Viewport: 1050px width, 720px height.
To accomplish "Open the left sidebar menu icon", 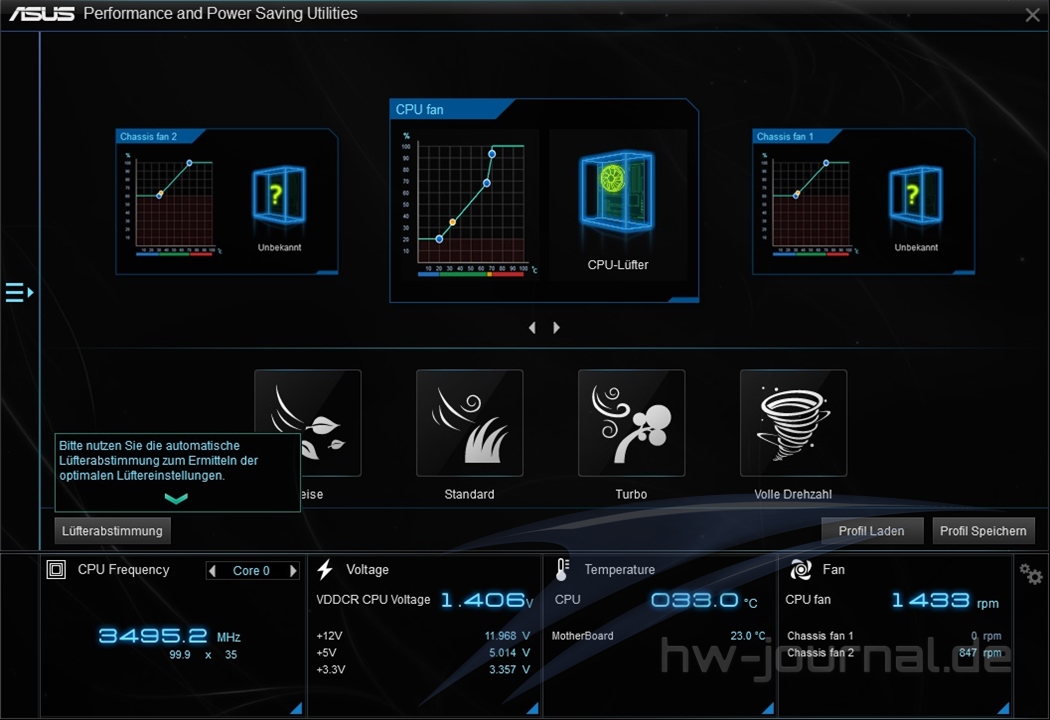I will pos(19,293).
